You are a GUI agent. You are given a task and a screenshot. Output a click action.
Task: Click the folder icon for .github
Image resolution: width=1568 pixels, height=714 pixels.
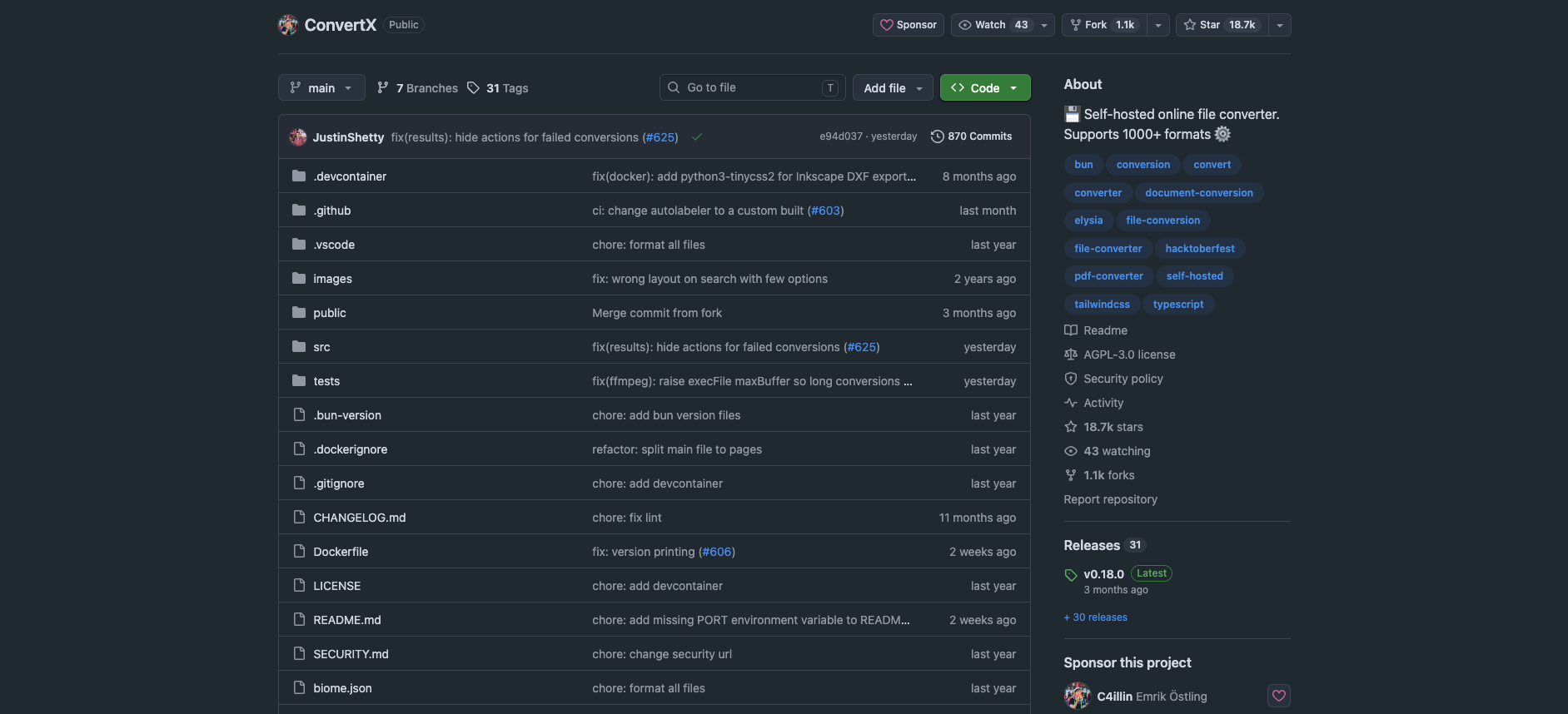pyautogui.click(x=299, y=211)
